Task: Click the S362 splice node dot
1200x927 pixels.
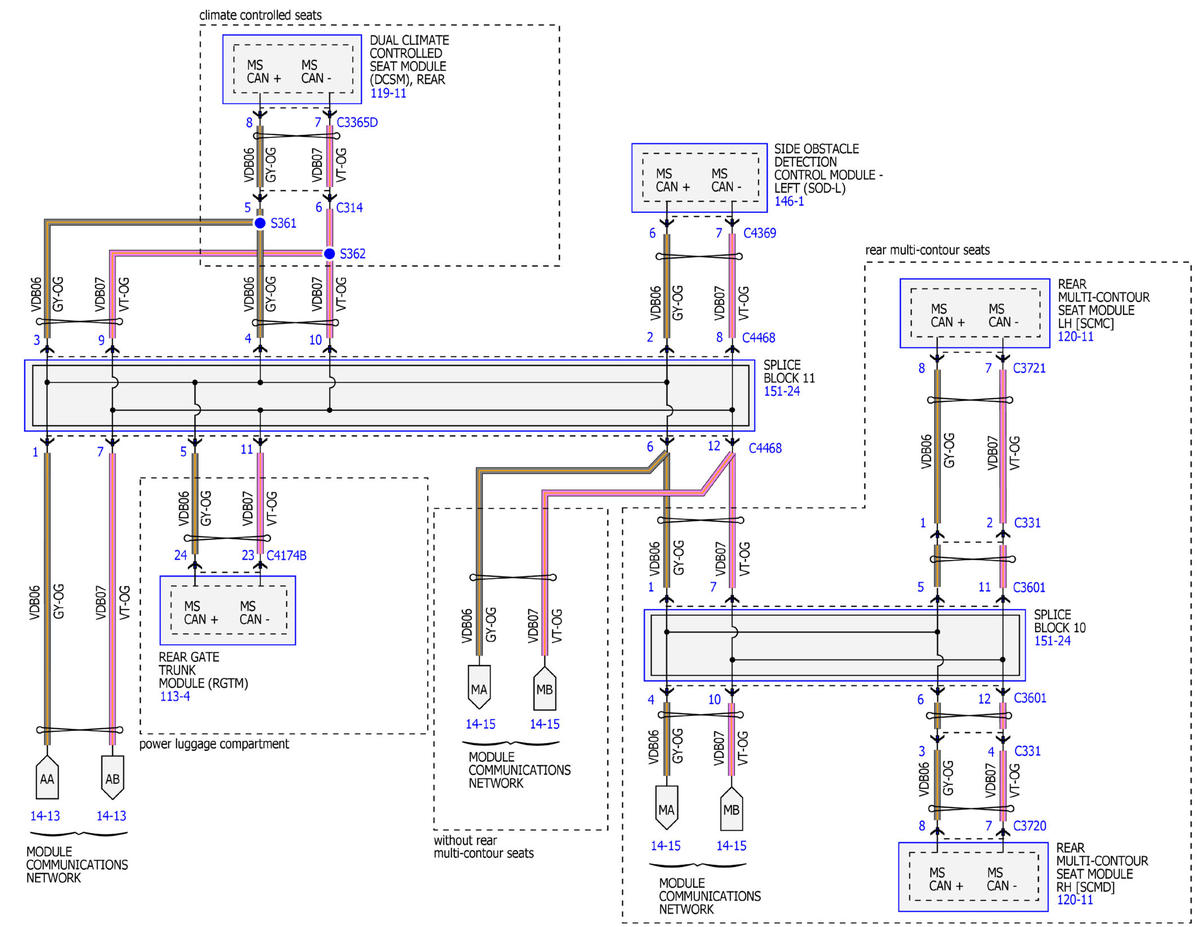Action: (329, 254)
